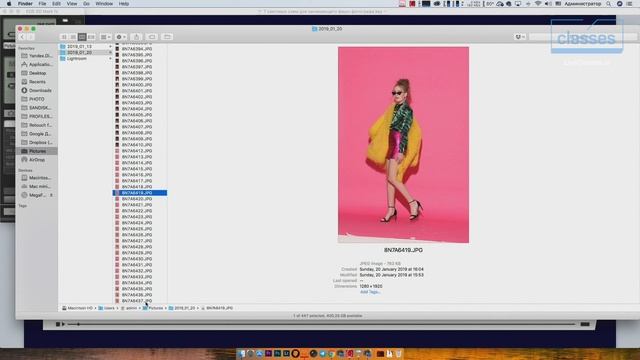
Task: Open the View menu
Action: (x=72, y=4)
